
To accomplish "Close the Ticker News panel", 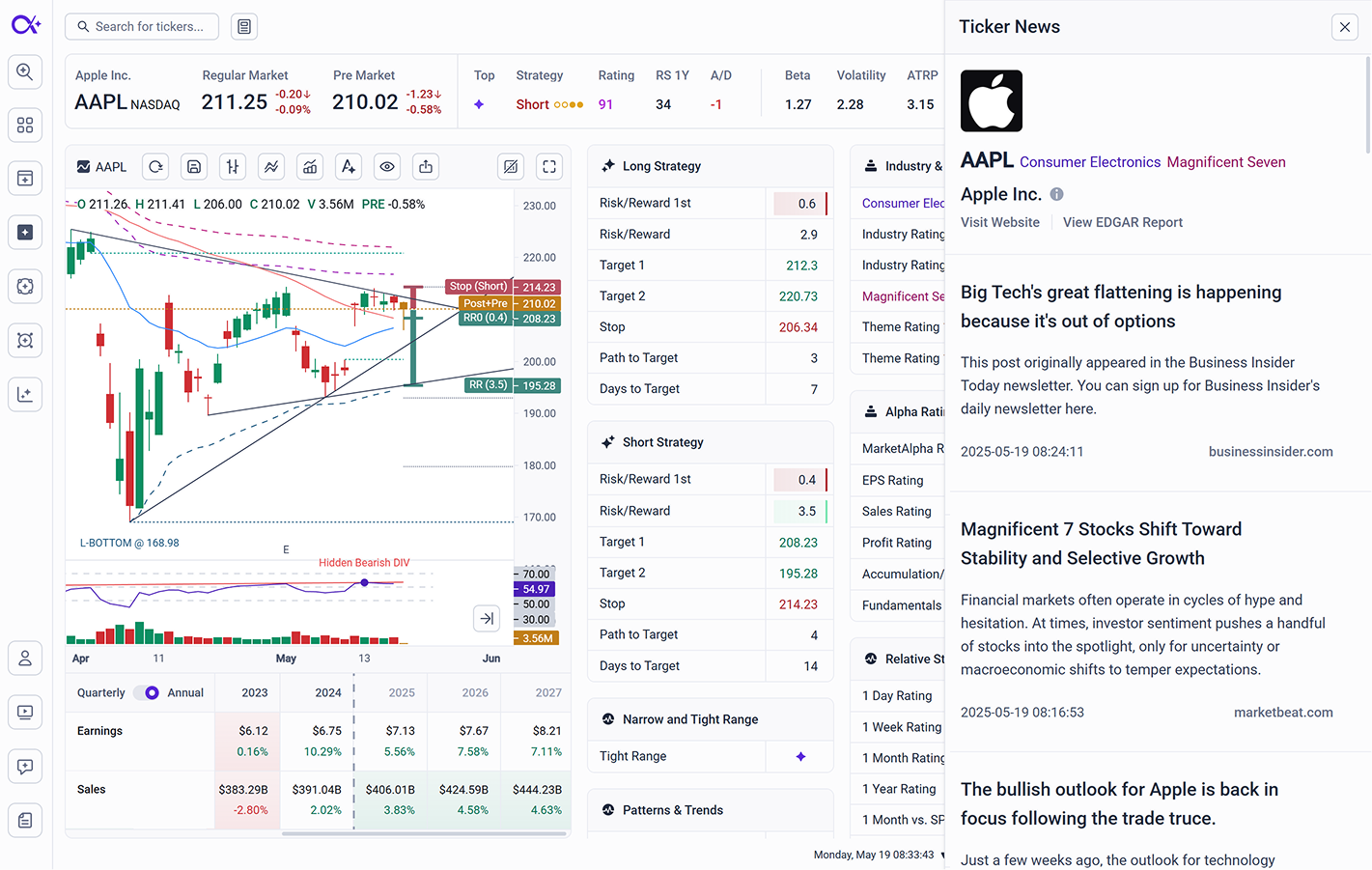I will point(1345,27).
